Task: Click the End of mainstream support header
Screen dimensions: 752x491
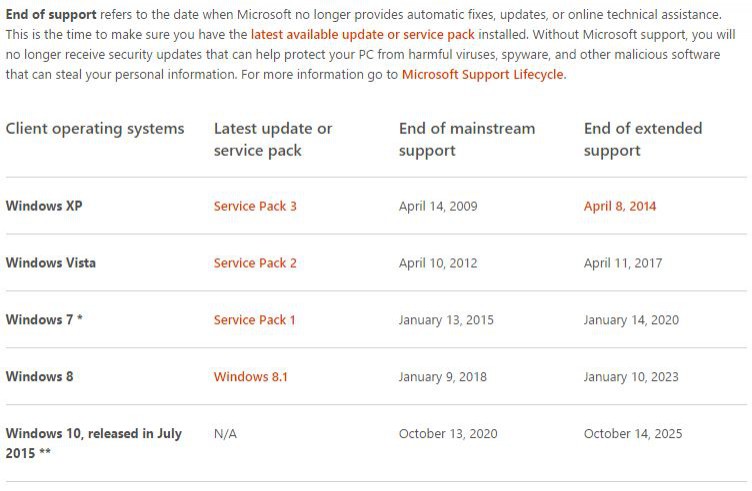Action: click(466, 139)
